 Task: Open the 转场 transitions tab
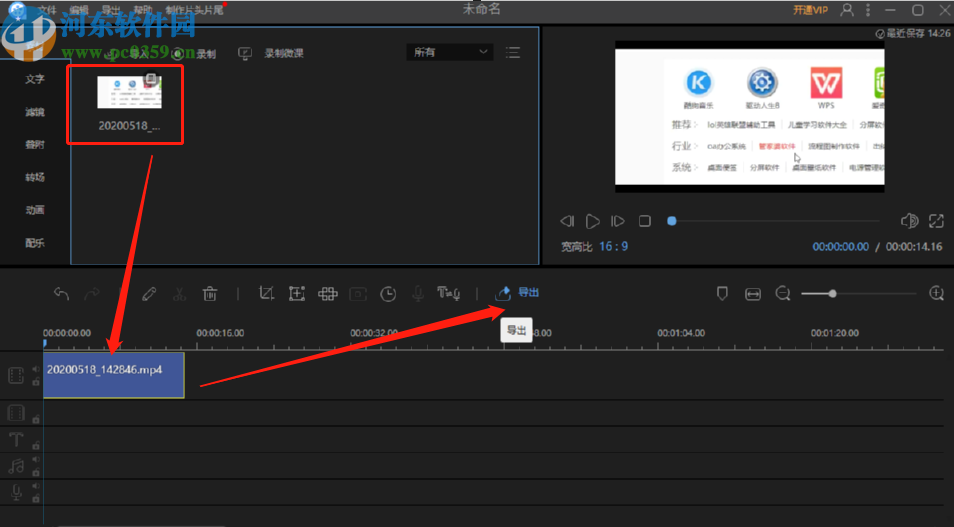[x=35, y=177]
